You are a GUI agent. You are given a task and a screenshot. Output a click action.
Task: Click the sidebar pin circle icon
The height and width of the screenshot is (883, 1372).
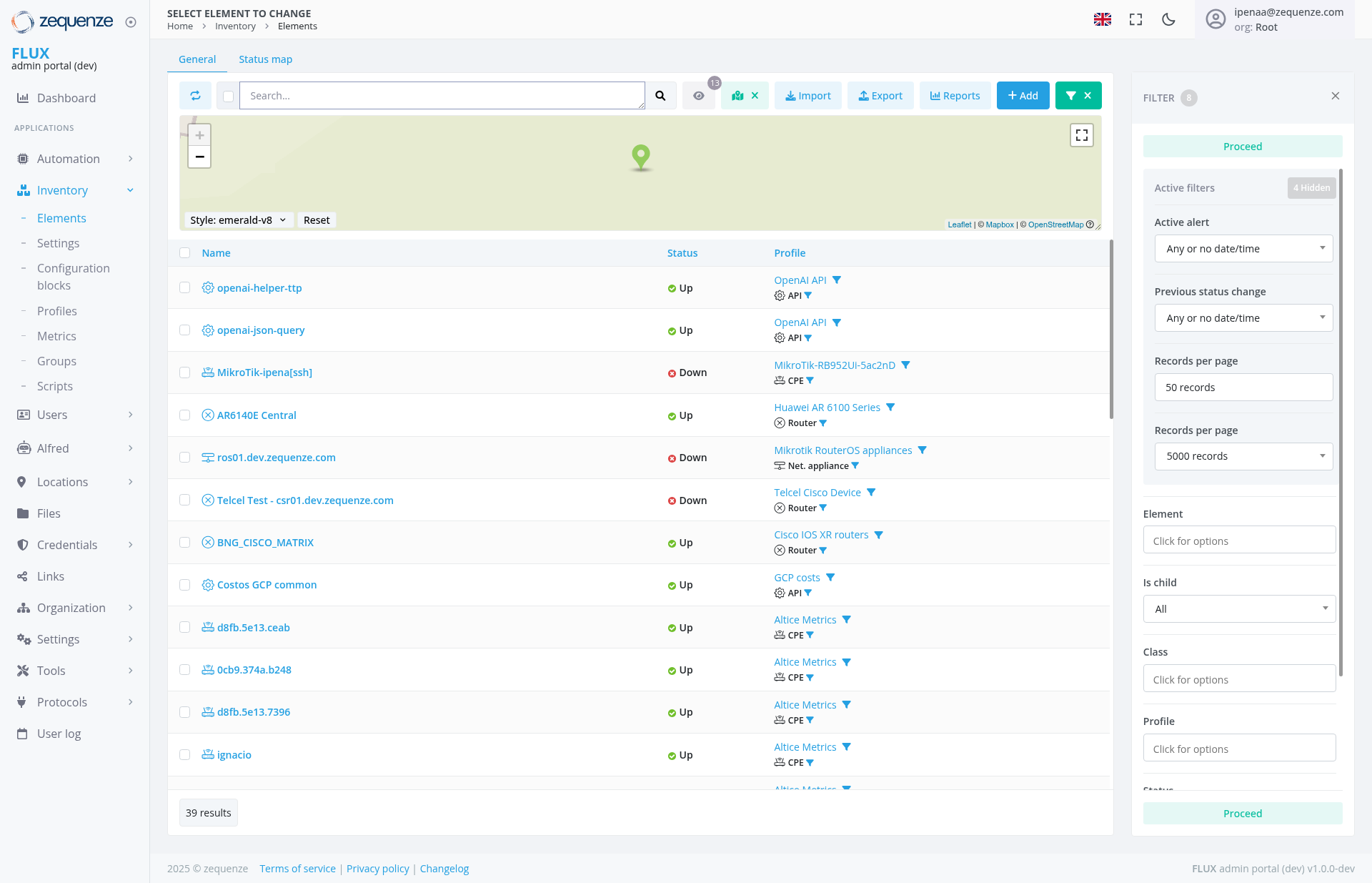coord(131,22)
